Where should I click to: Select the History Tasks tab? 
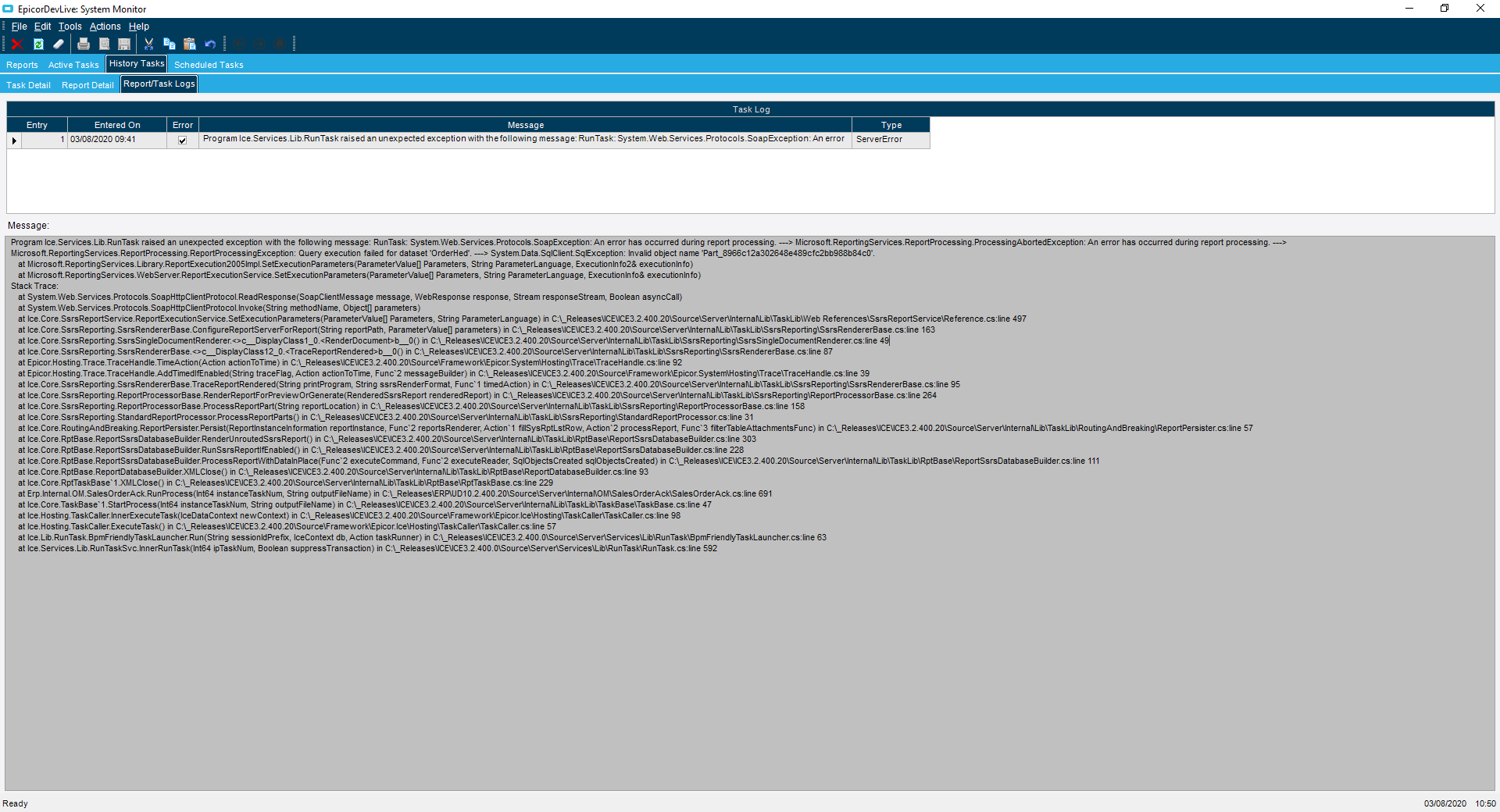[137, 63]
